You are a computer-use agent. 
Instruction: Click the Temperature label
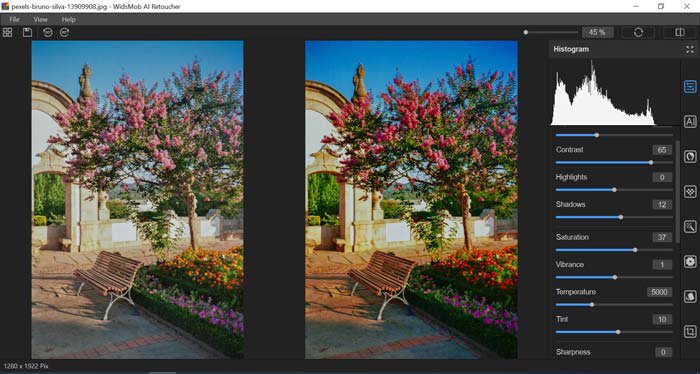click(x=575, y=291)
